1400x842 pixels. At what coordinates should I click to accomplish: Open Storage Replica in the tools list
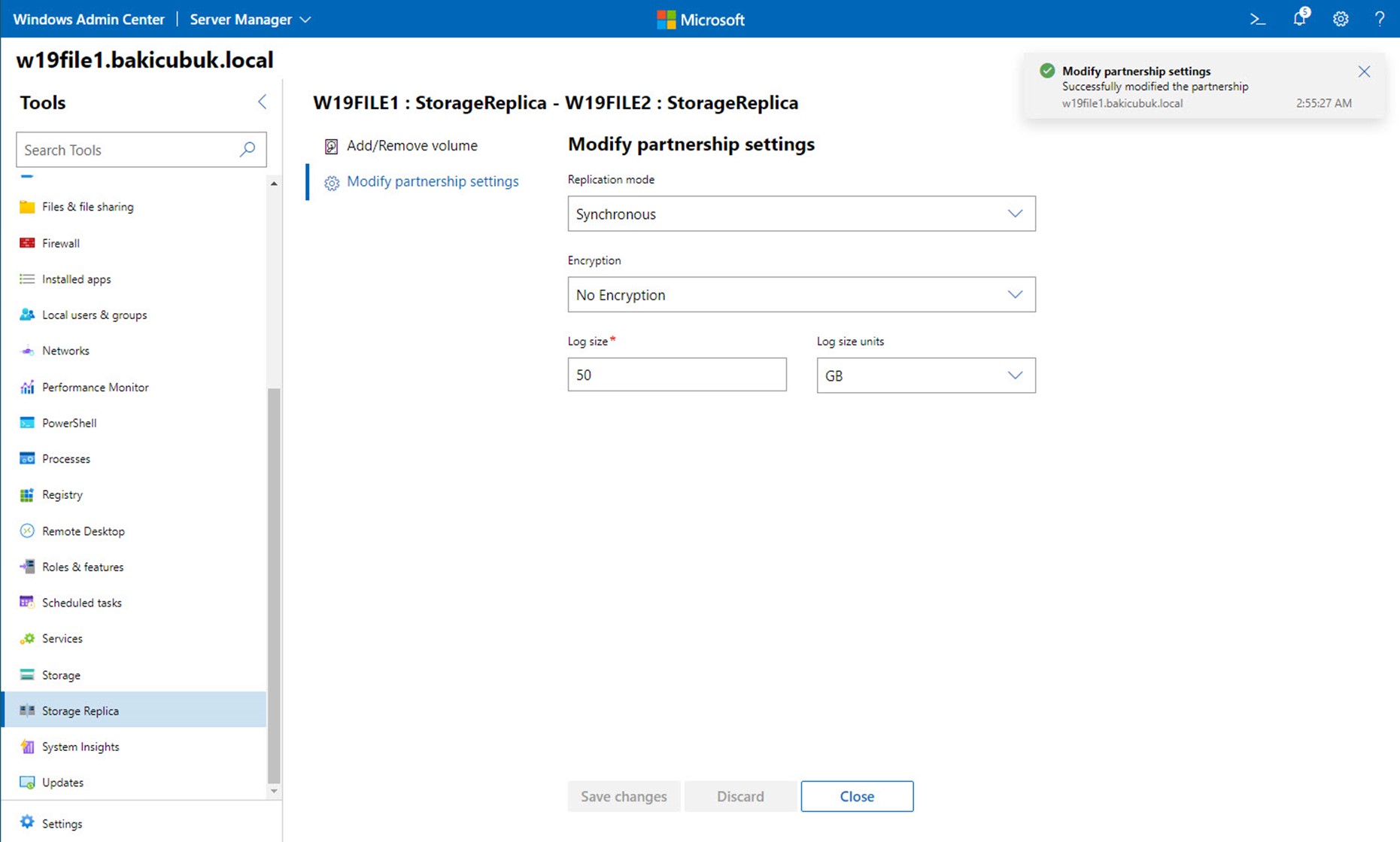tap(135, 710)
